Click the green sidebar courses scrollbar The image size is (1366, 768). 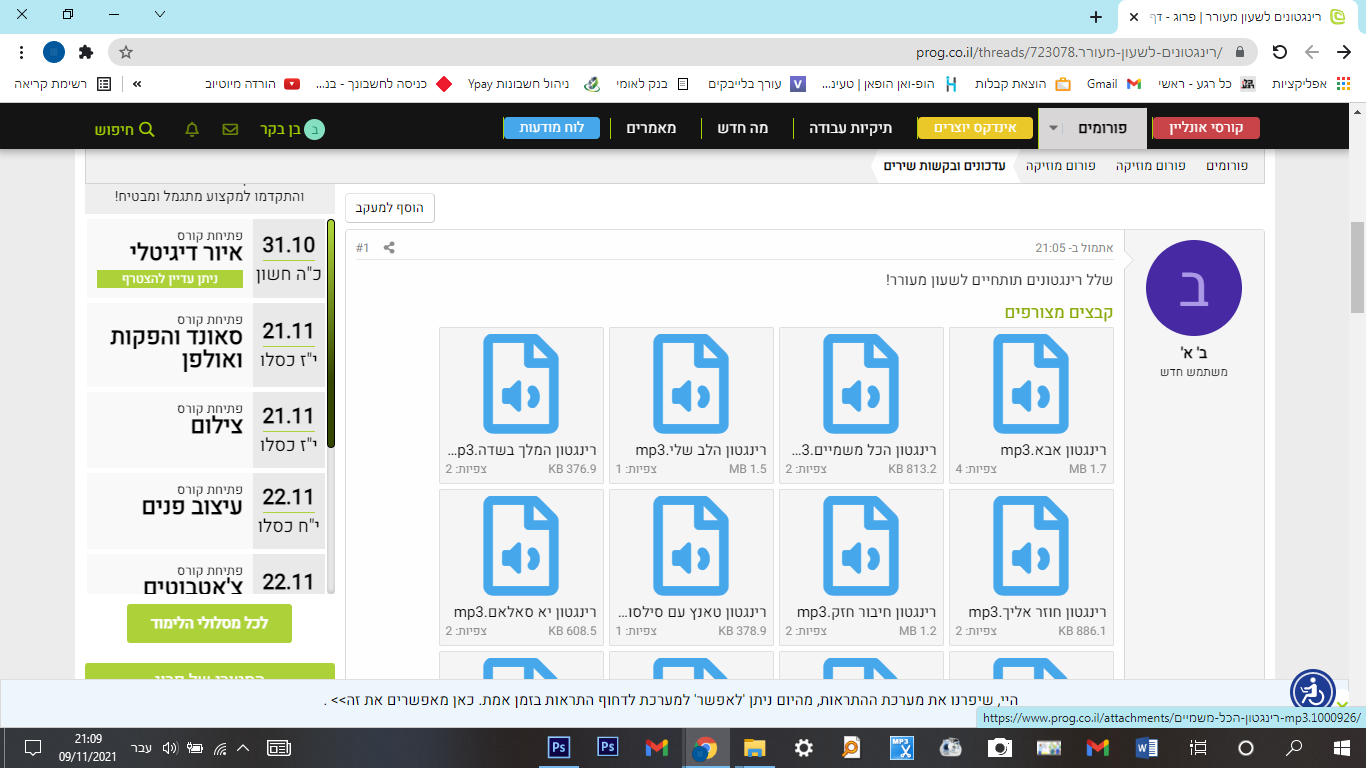point(331,333)
